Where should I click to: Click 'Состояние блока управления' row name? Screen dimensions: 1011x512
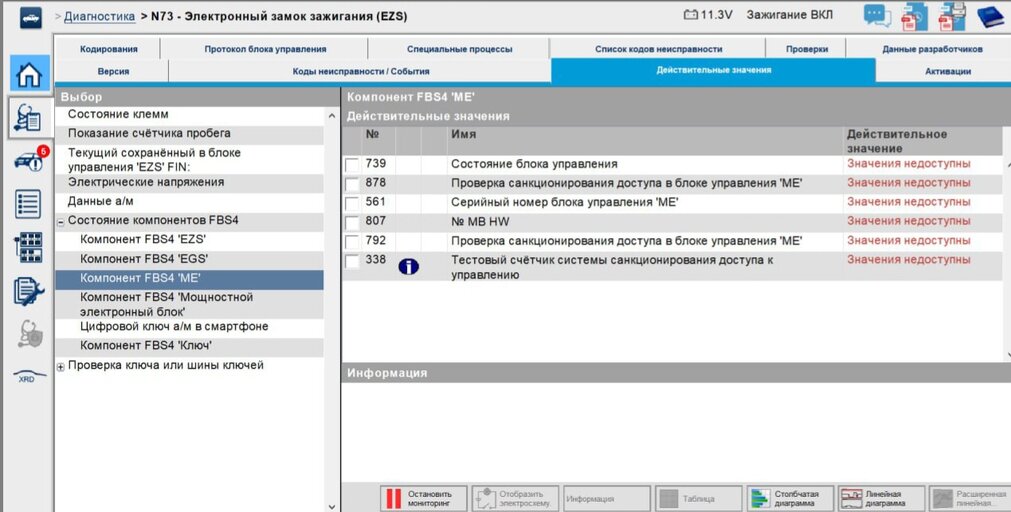pyautogui.click(x=534, y=164)
